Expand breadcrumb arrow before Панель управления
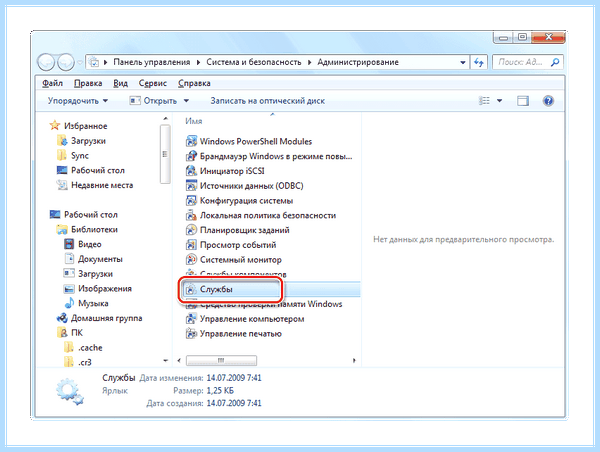This screenshot has width=600, height=452. coord(106,62)
